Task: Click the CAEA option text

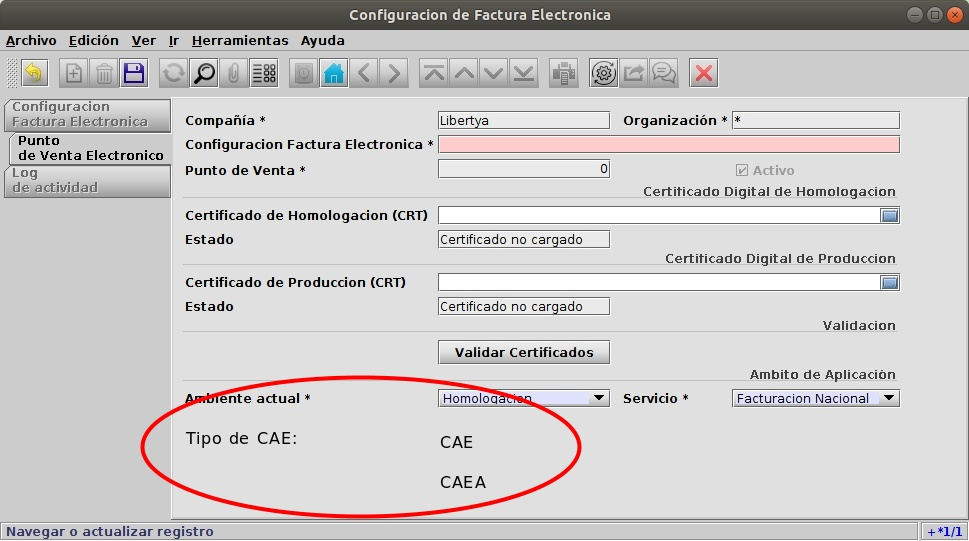Action: (463, 482)
